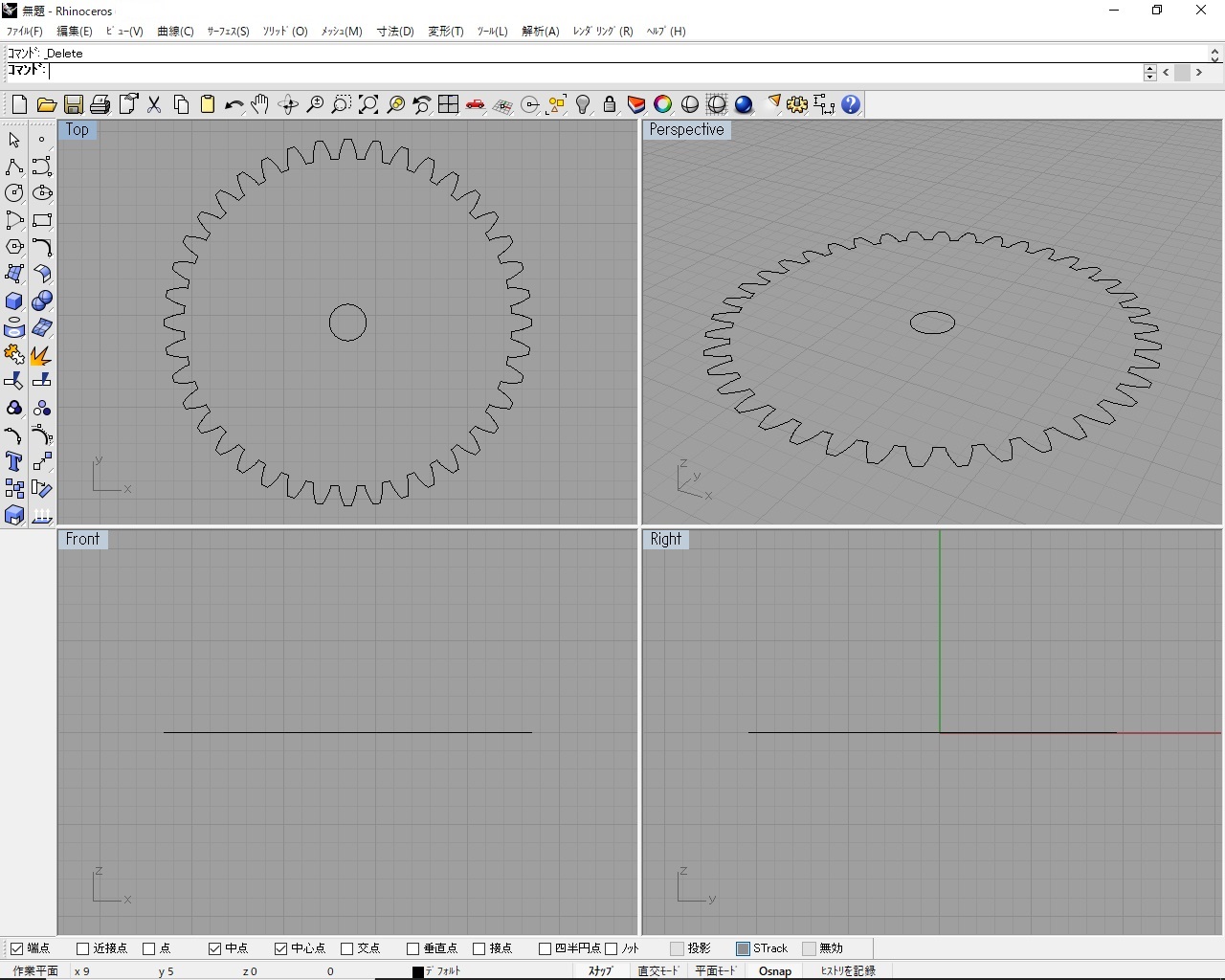1225x980 pixels.
Task: Open the 編集(E) menu
Action: point(75,32)
